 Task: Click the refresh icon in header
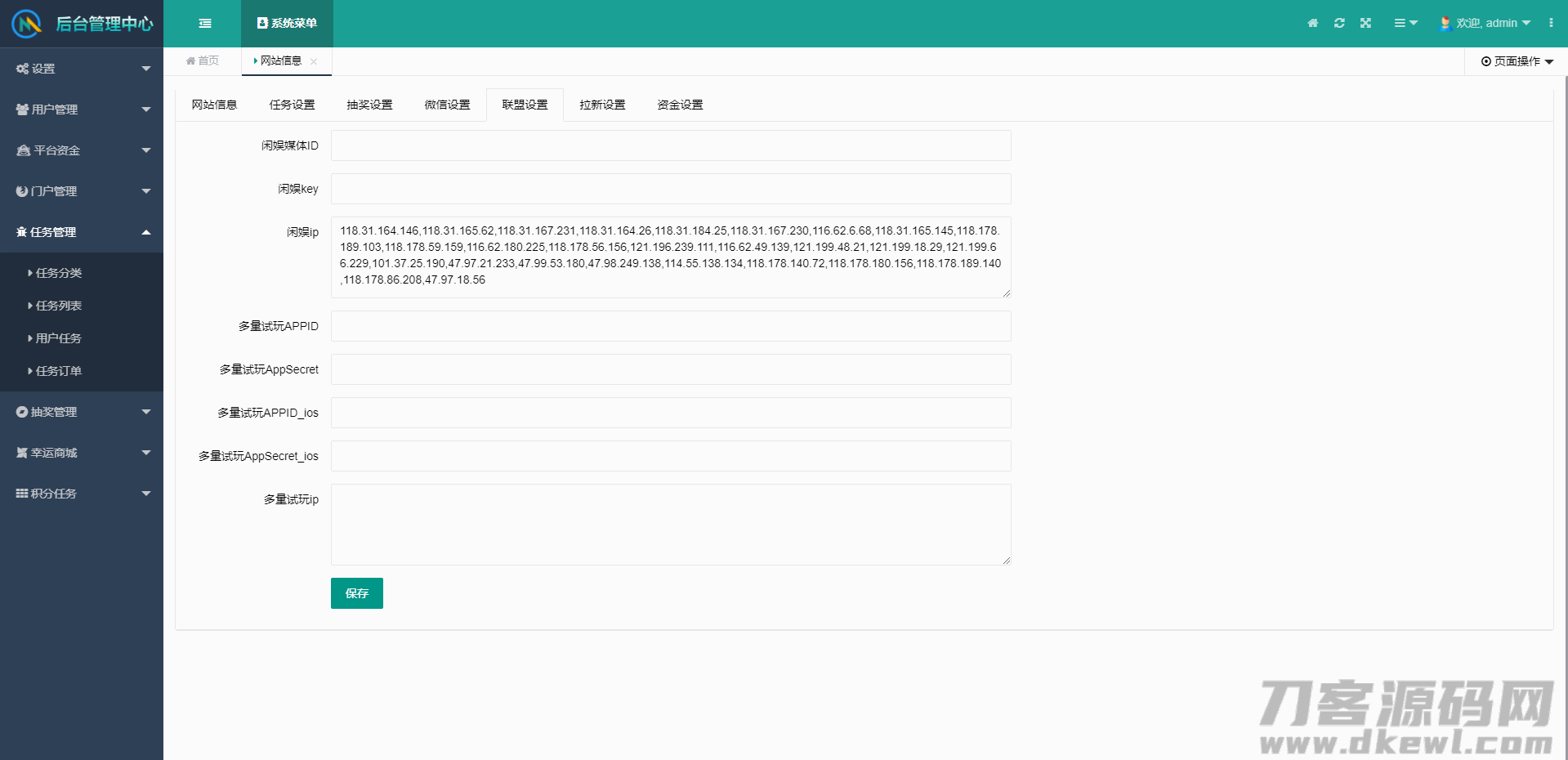point(1339,24)
